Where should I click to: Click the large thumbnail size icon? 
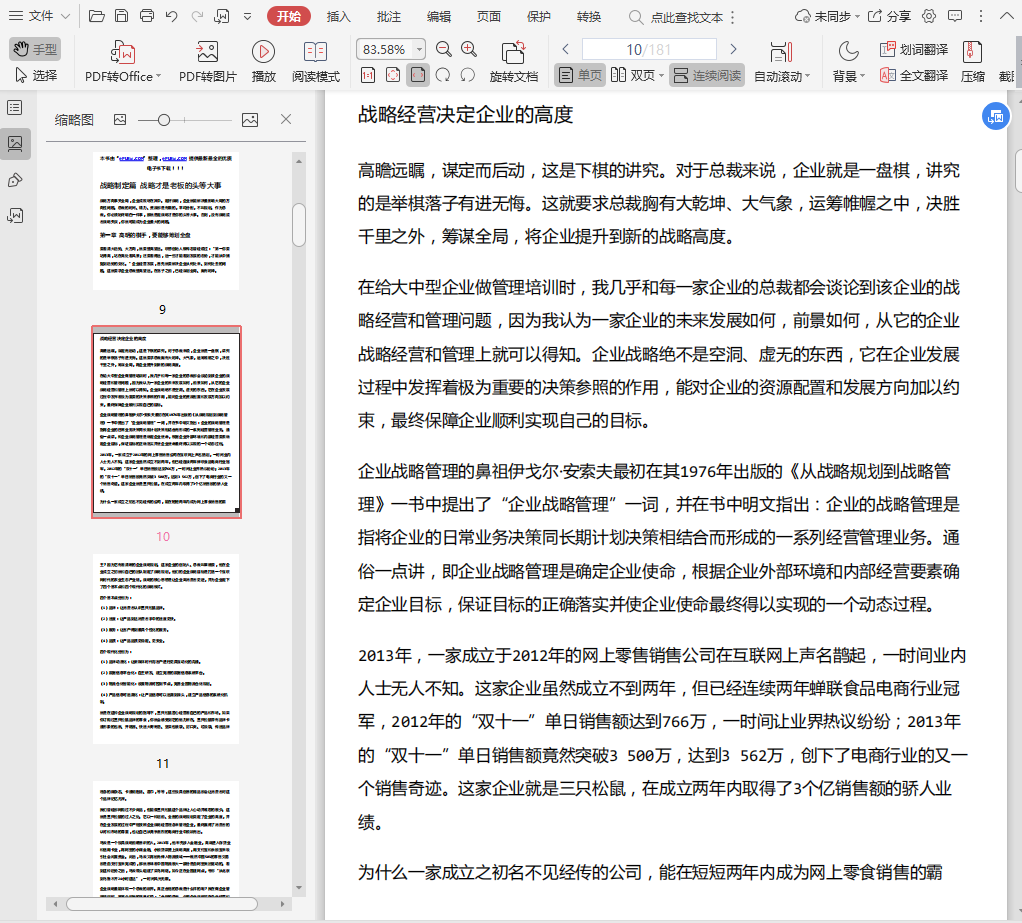click(x=250, y=120)
